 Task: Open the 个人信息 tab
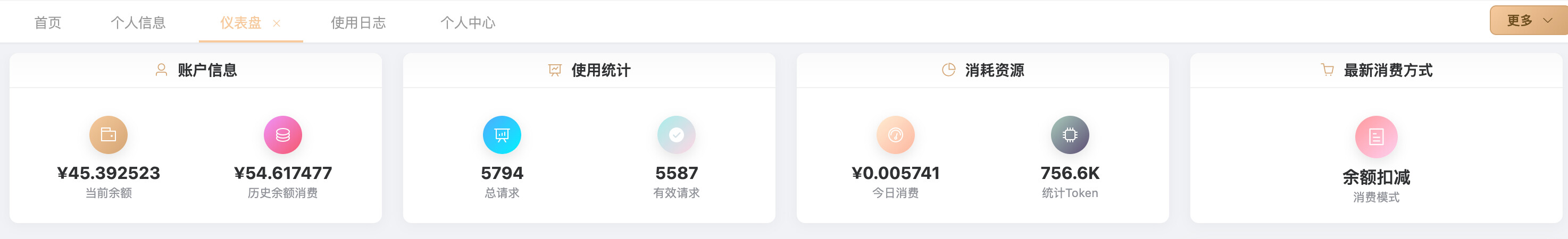[x=138, y=22]
